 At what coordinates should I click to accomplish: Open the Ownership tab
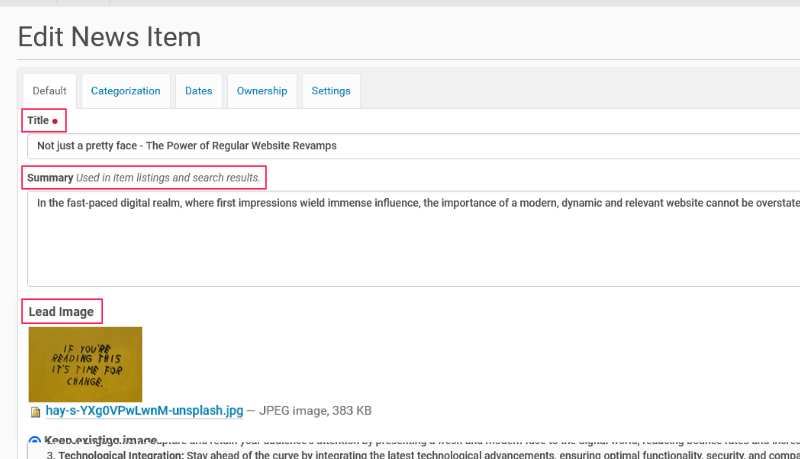click(261, 91)
